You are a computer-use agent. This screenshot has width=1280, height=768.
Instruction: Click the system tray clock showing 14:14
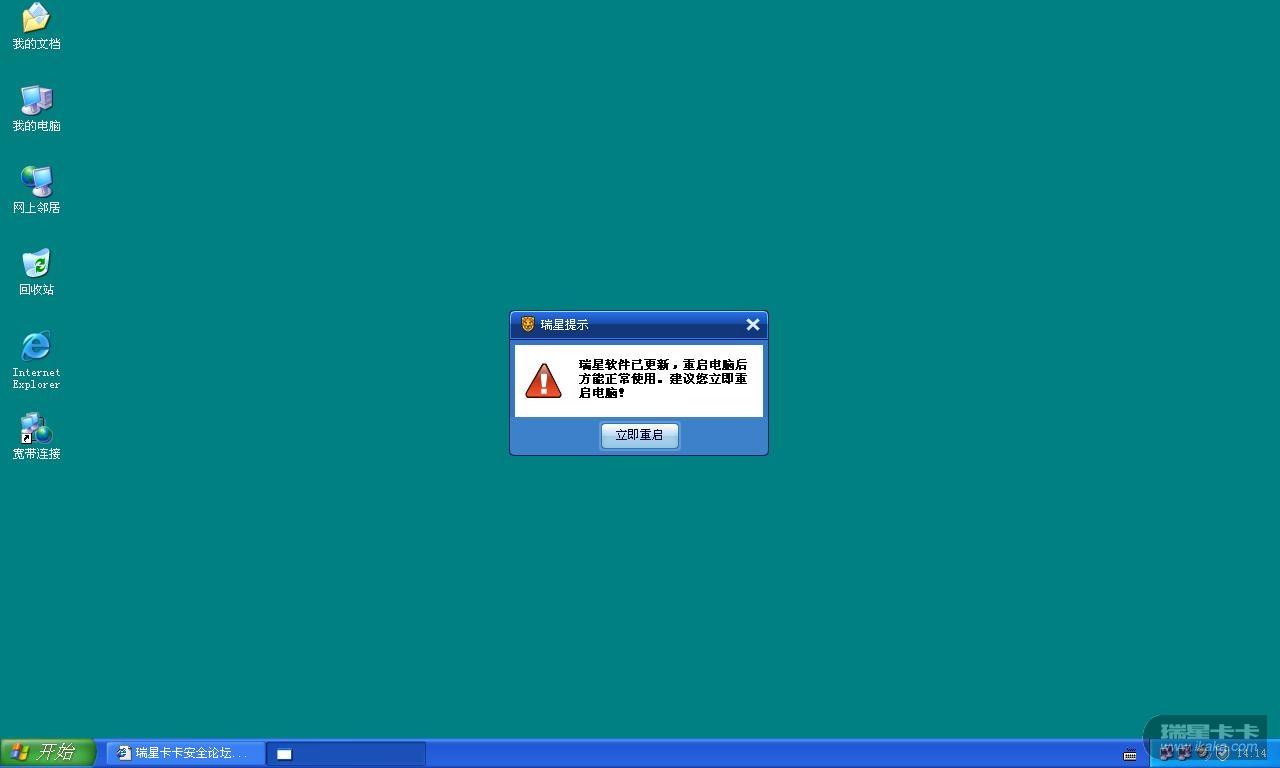pyautogui.click(x=1251, y=754)
